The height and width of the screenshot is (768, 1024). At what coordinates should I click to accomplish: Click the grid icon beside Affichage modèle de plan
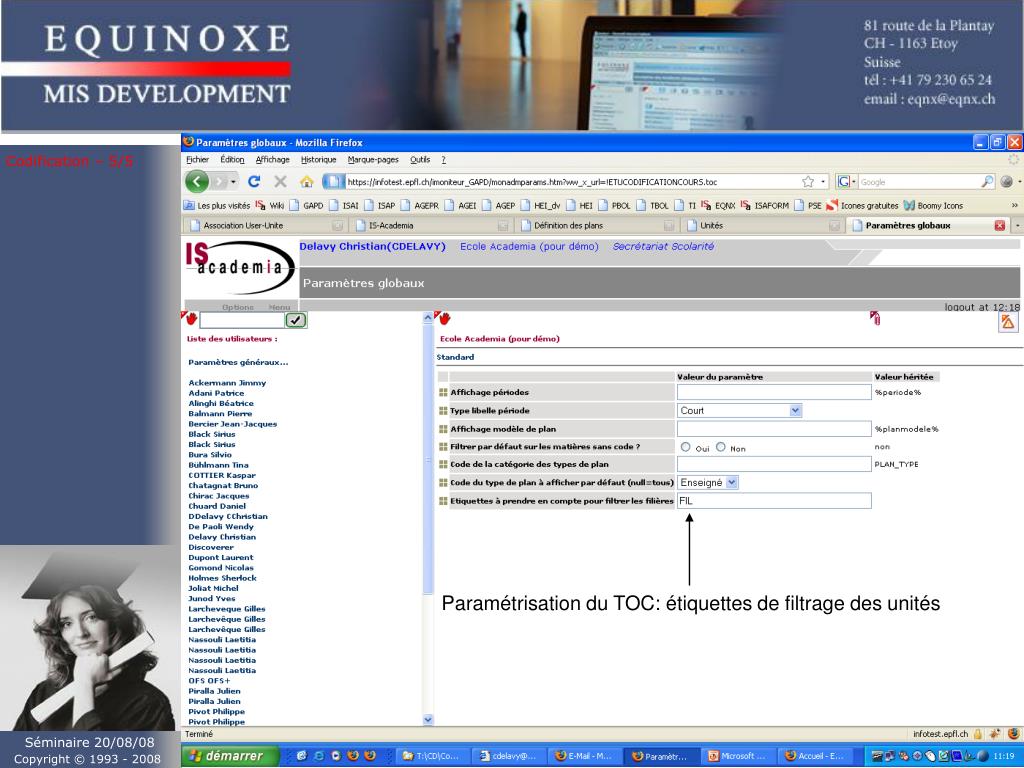pyautogui.click(x=443, y=429)
